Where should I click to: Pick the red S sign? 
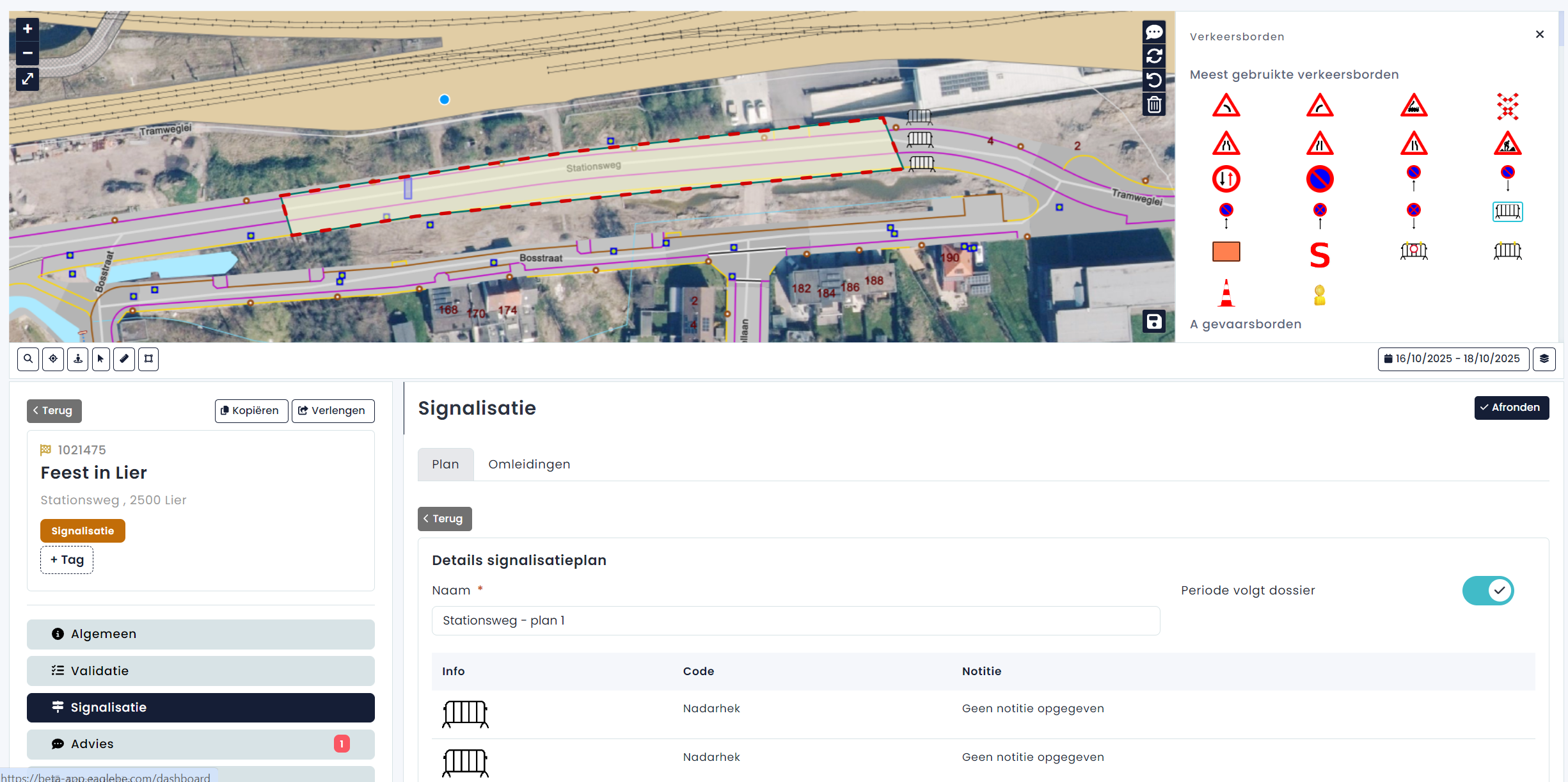pos(1319,255)
